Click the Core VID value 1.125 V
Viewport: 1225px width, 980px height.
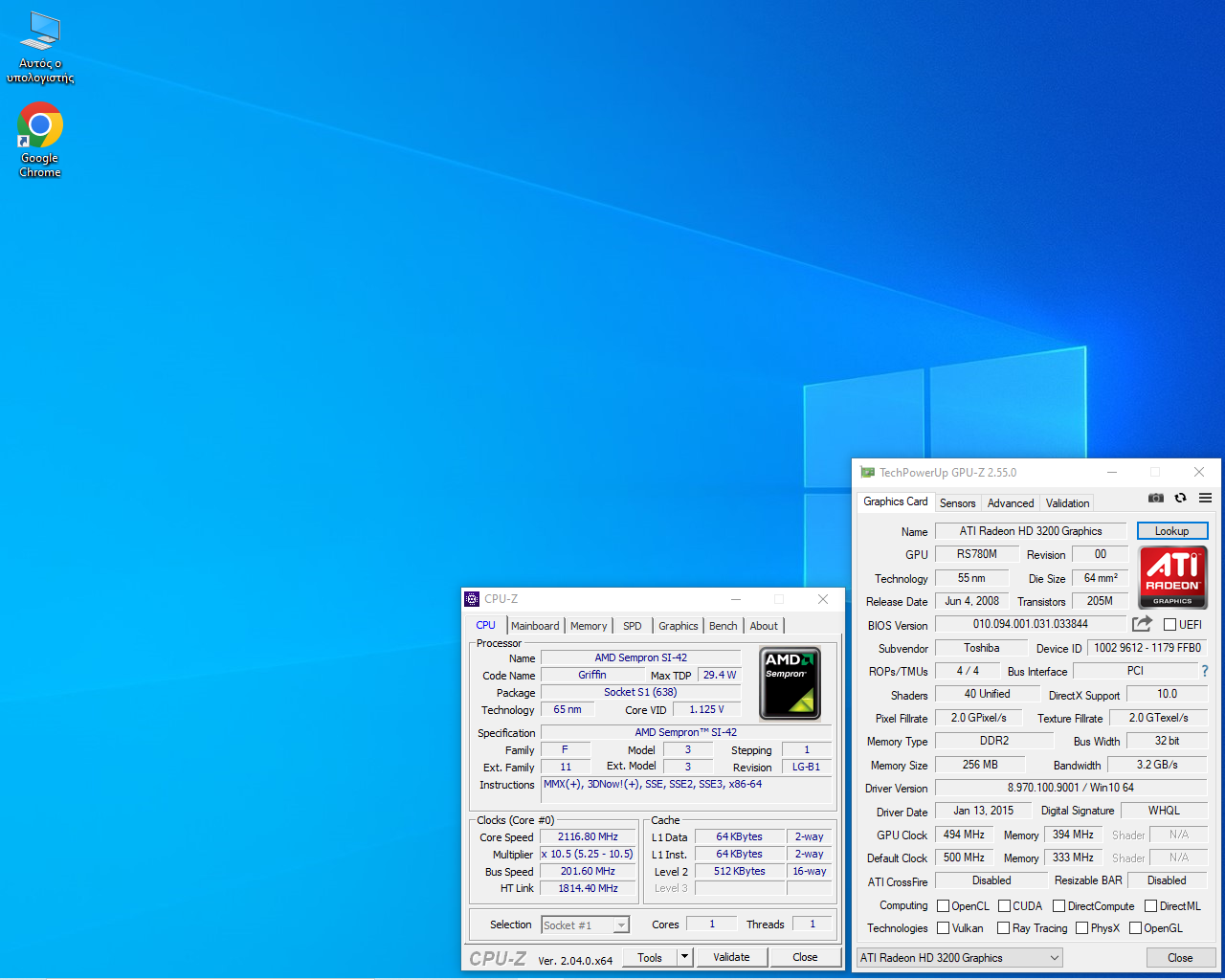click(706, 709)
